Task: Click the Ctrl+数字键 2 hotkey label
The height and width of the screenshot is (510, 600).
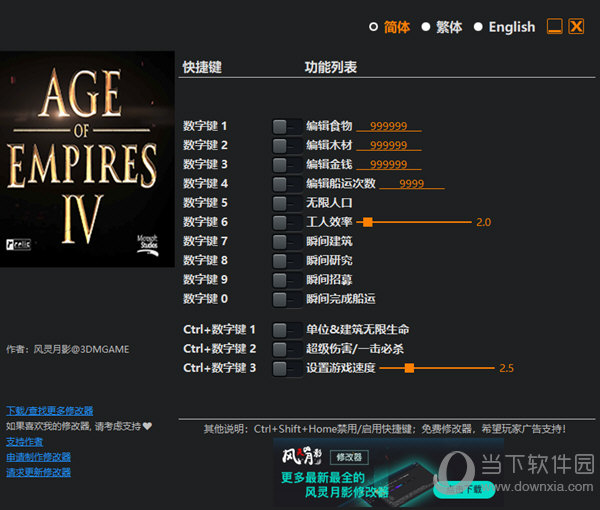Action: [x=219, y=349]
